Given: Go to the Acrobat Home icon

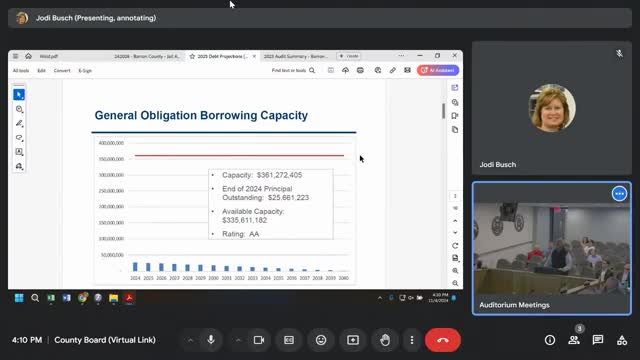Looking at the screenshot, I should (x=28, y=56).
